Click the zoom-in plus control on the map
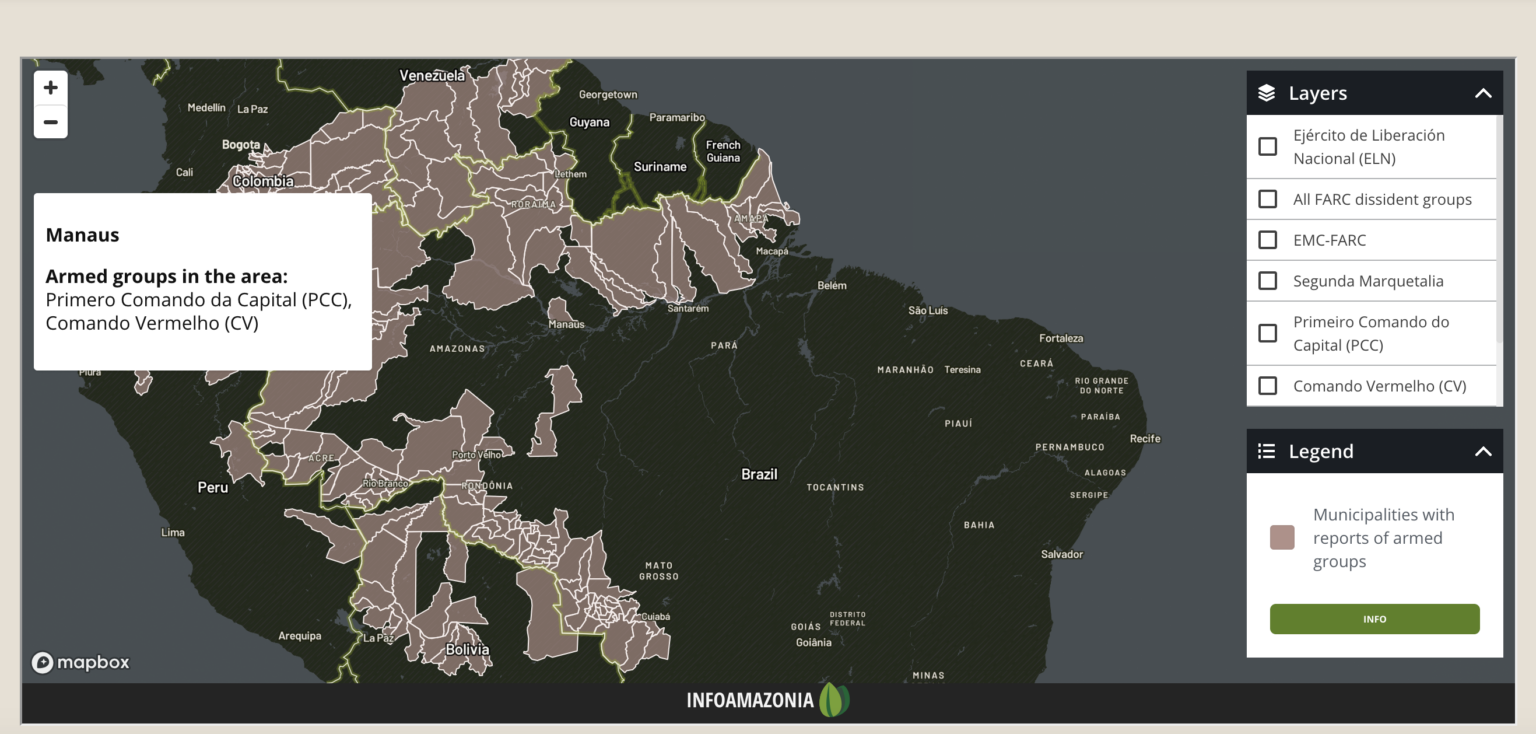 50,87
